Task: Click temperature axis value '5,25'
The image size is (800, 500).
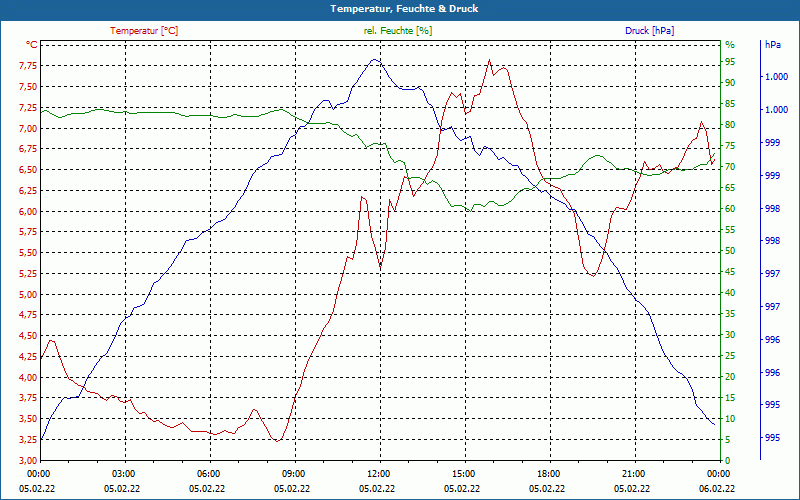Action: [x=28, y=273]
